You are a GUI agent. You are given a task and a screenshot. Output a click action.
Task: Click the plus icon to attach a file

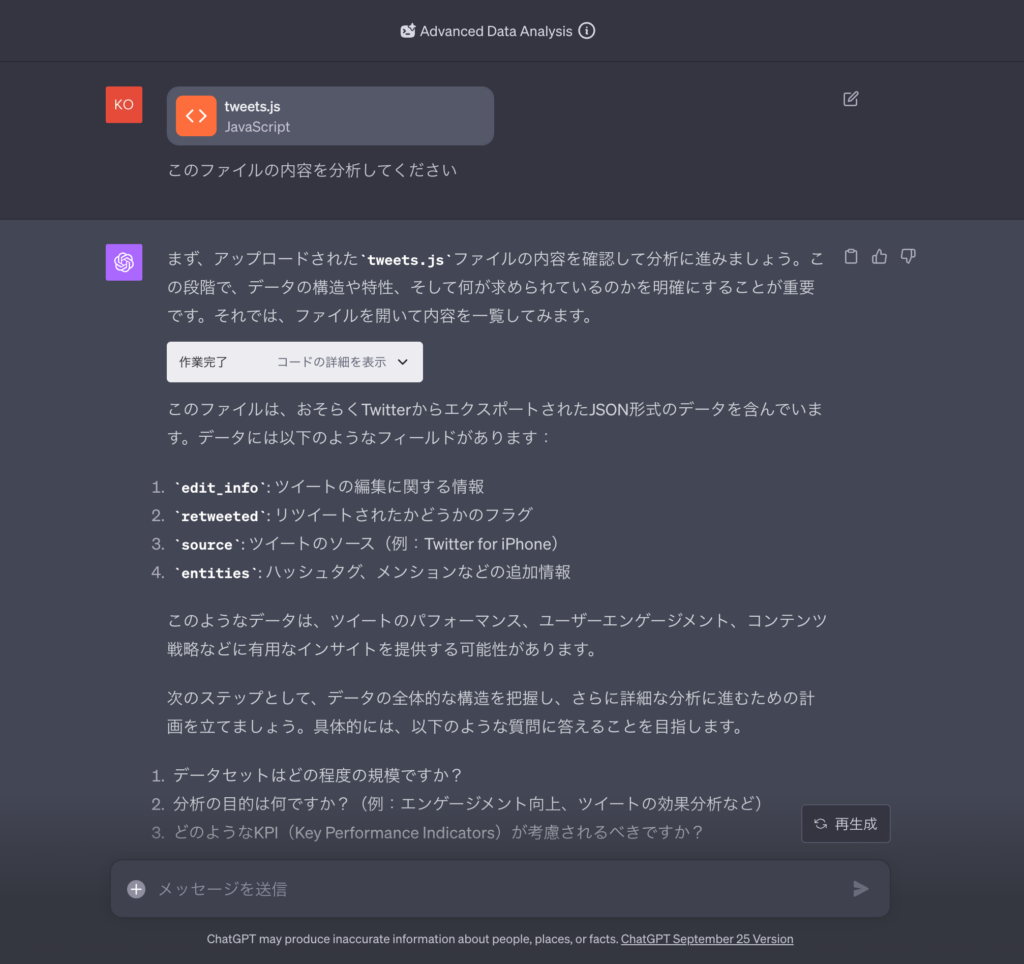pos(136,889)
